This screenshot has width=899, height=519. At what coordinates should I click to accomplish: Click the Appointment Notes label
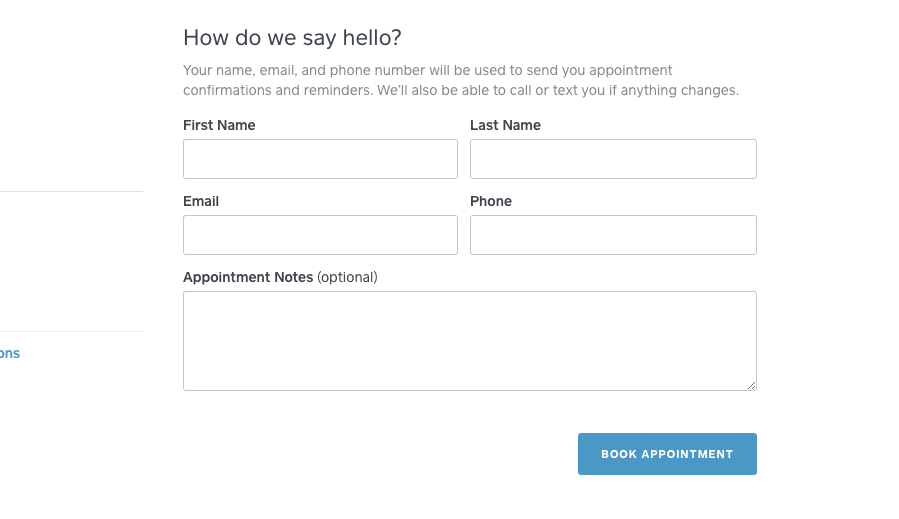(248, 277)
